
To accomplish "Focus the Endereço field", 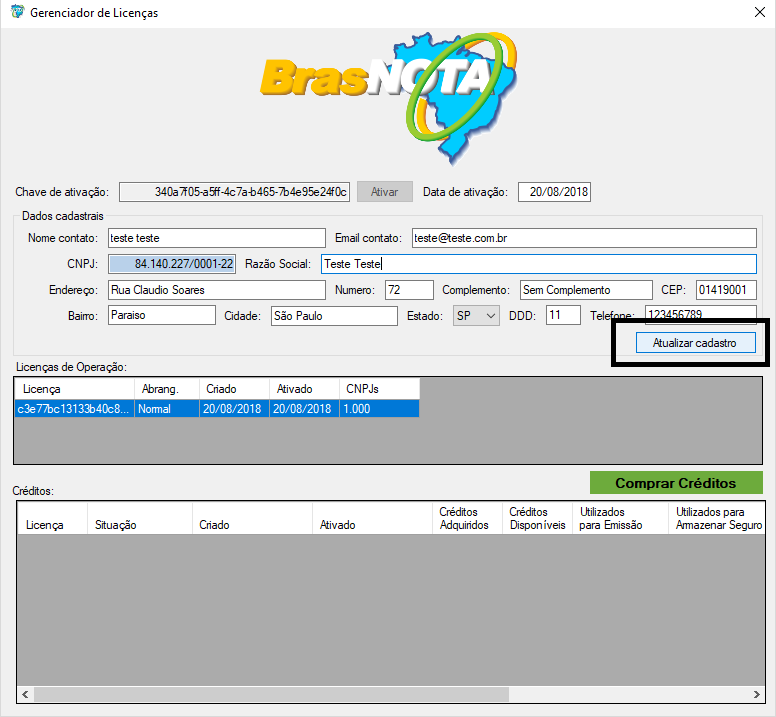I will pyautogui.click(x=217, y=290).
